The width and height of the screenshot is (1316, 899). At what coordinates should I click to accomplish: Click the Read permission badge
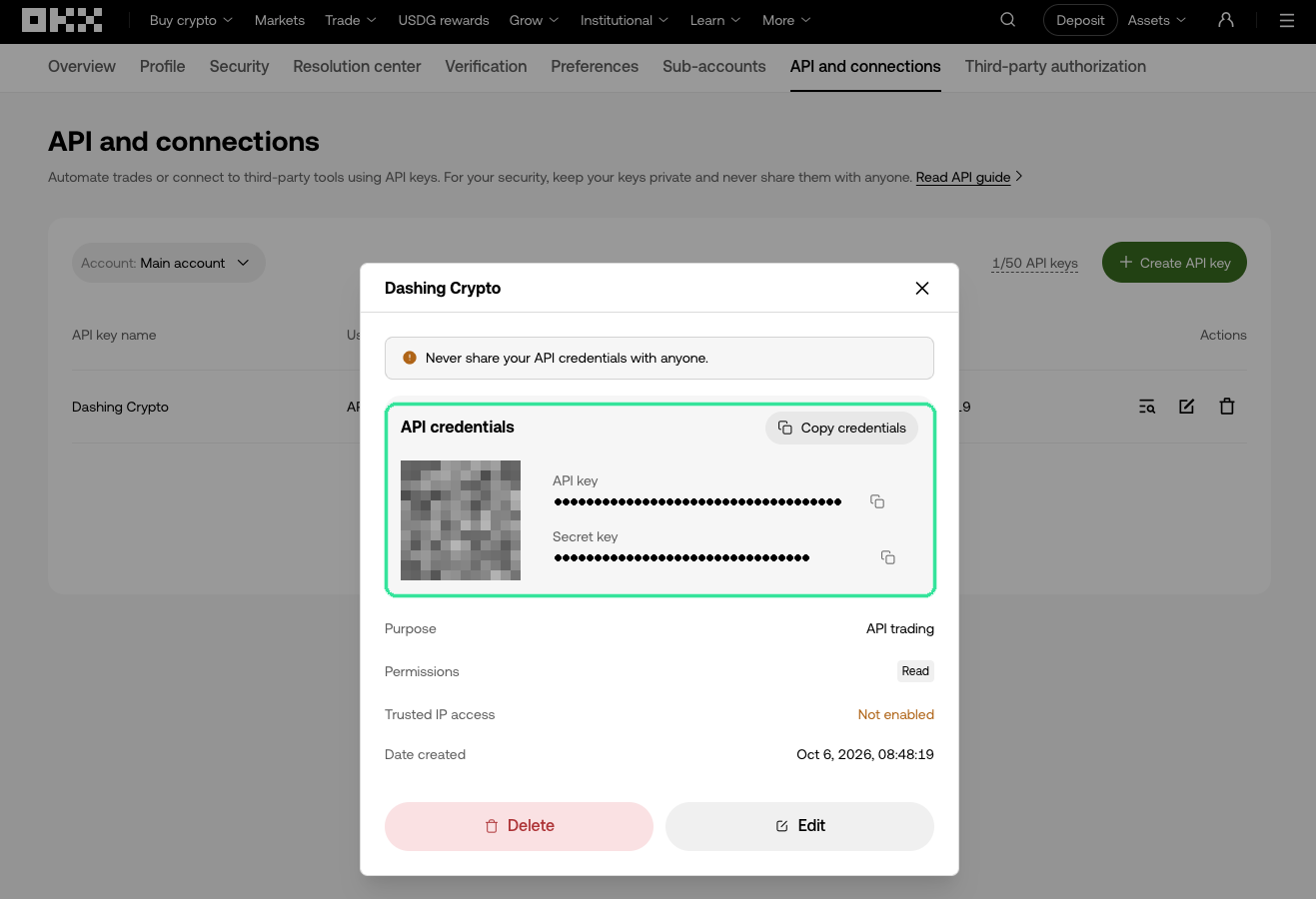(x=915, y=671)
